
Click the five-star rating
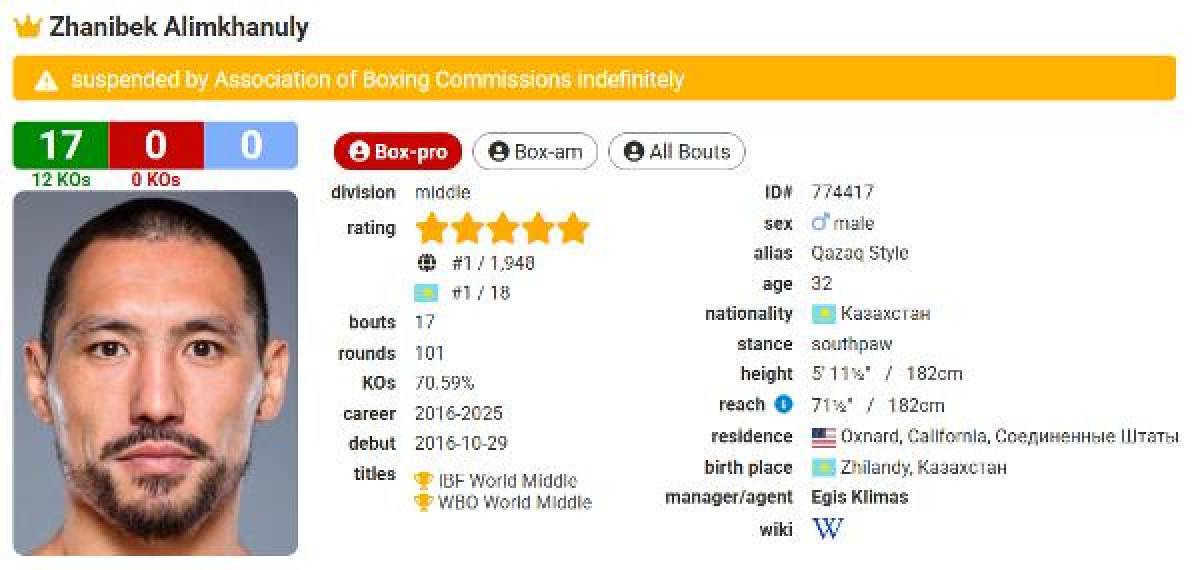coord(502,228)
